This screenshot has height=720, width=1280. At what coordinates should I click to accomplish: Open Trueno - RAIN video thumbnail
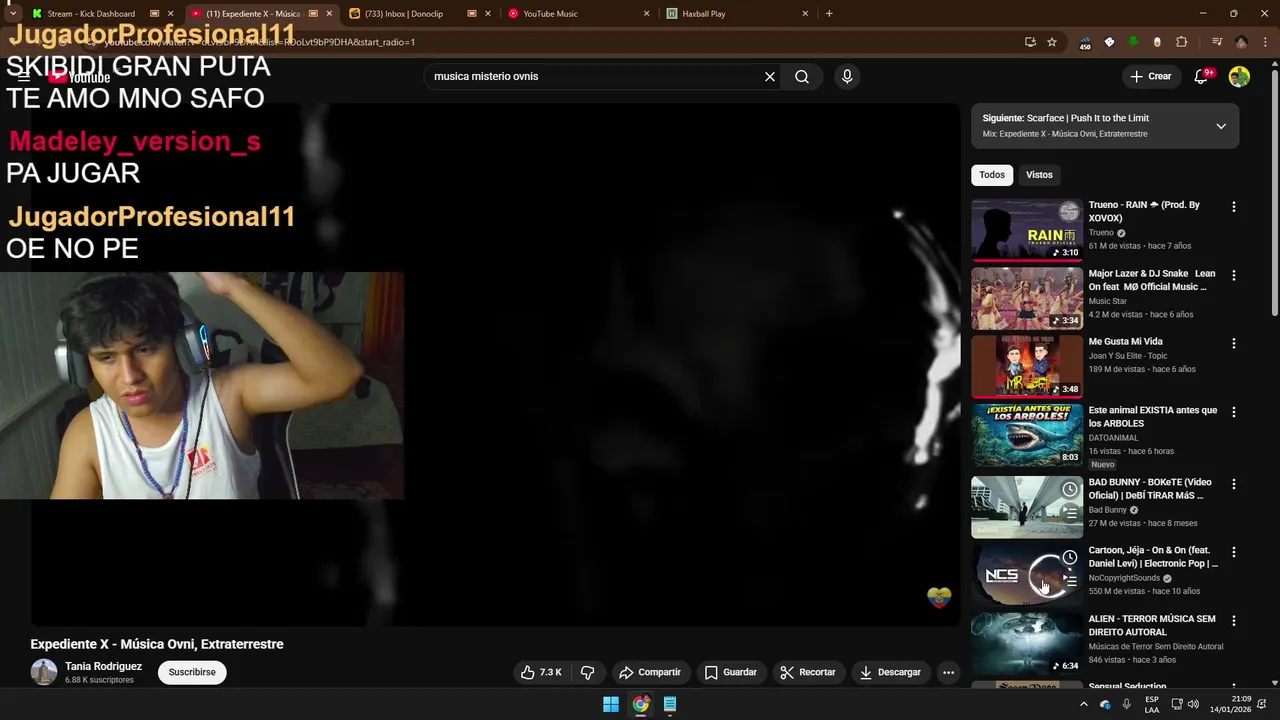[1027, 229]
